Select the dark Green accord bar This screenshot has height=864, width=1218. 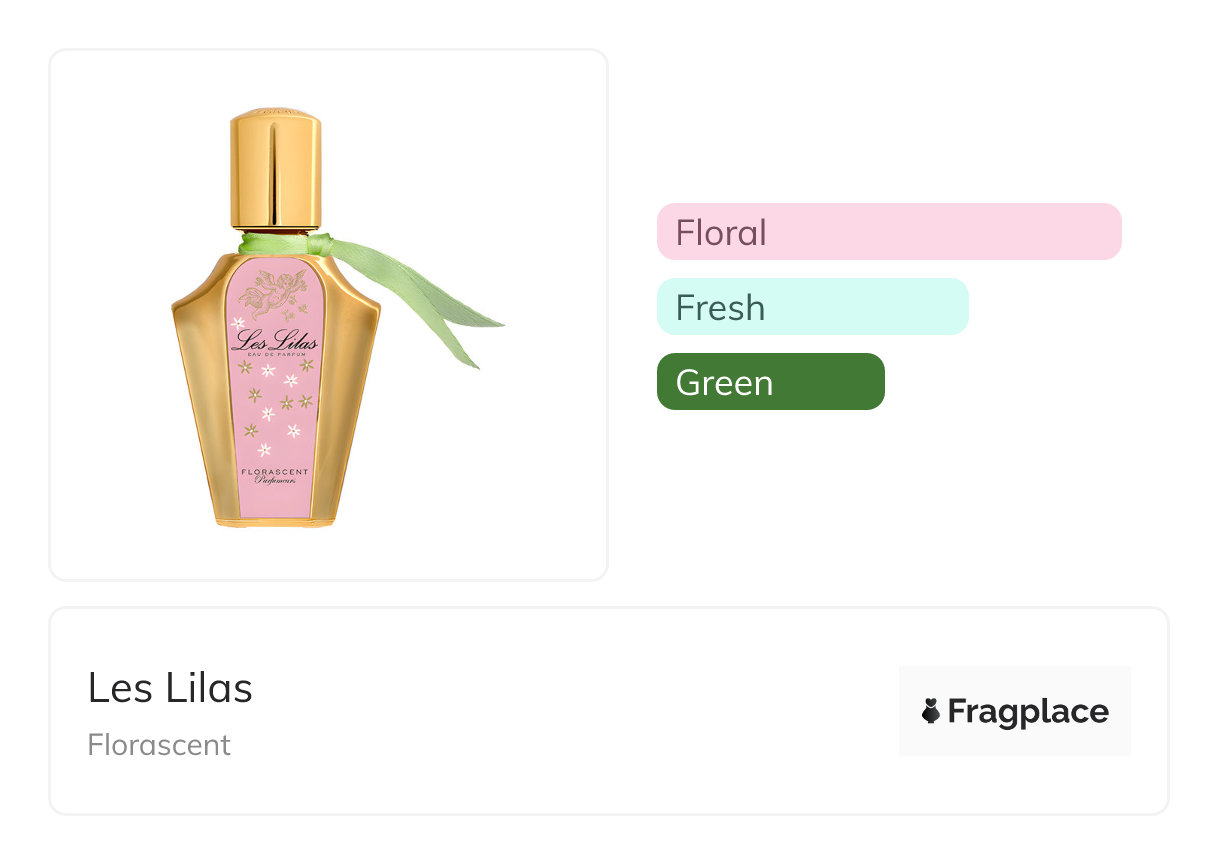tap(770, 382)
